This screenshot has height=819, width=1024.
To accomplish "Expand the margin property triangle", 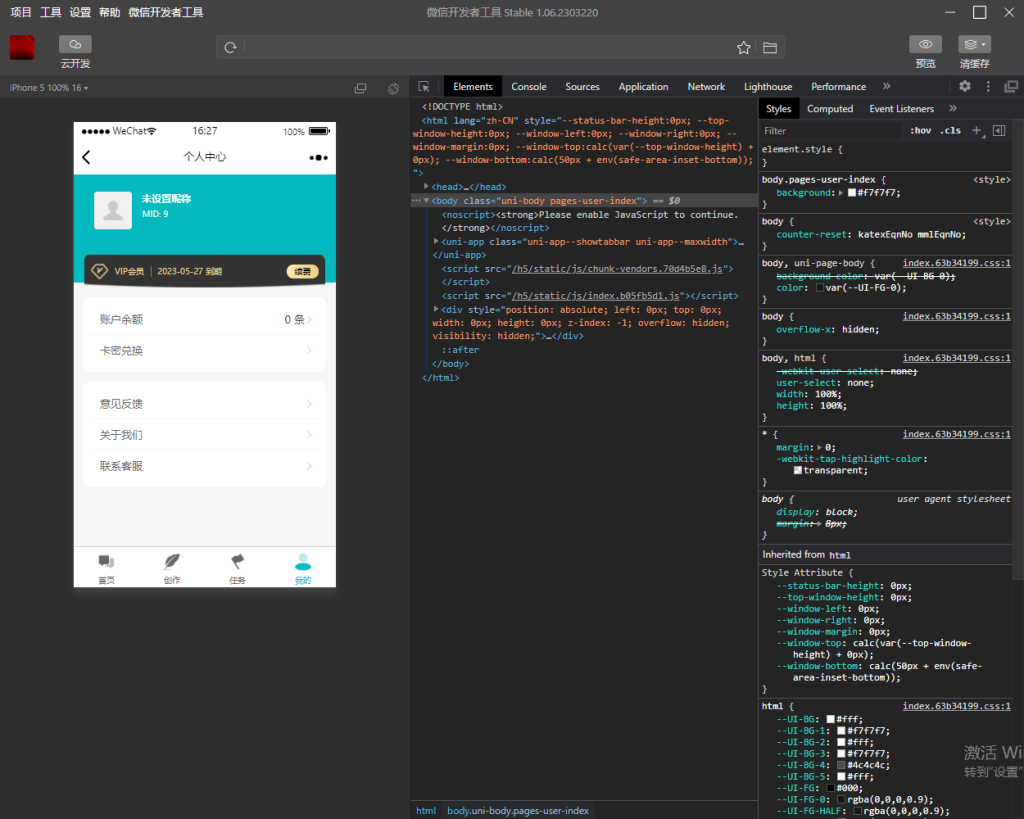I will tap(820, 447).
